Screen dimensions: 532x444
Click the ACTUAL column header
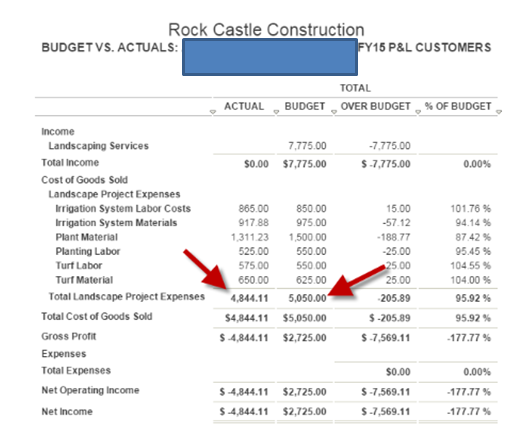[x=244, y=106]
